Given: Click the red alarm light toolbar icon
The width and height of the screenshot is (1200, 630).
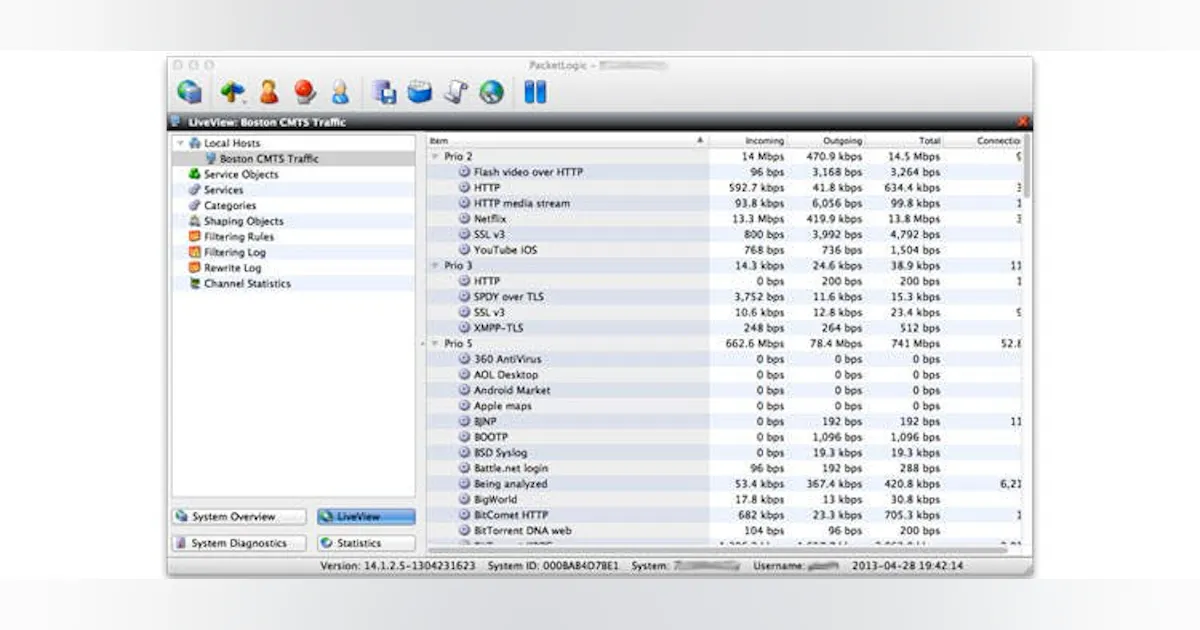Looking at the screenshot, I should pyautogui.click(x=305, y=92).
